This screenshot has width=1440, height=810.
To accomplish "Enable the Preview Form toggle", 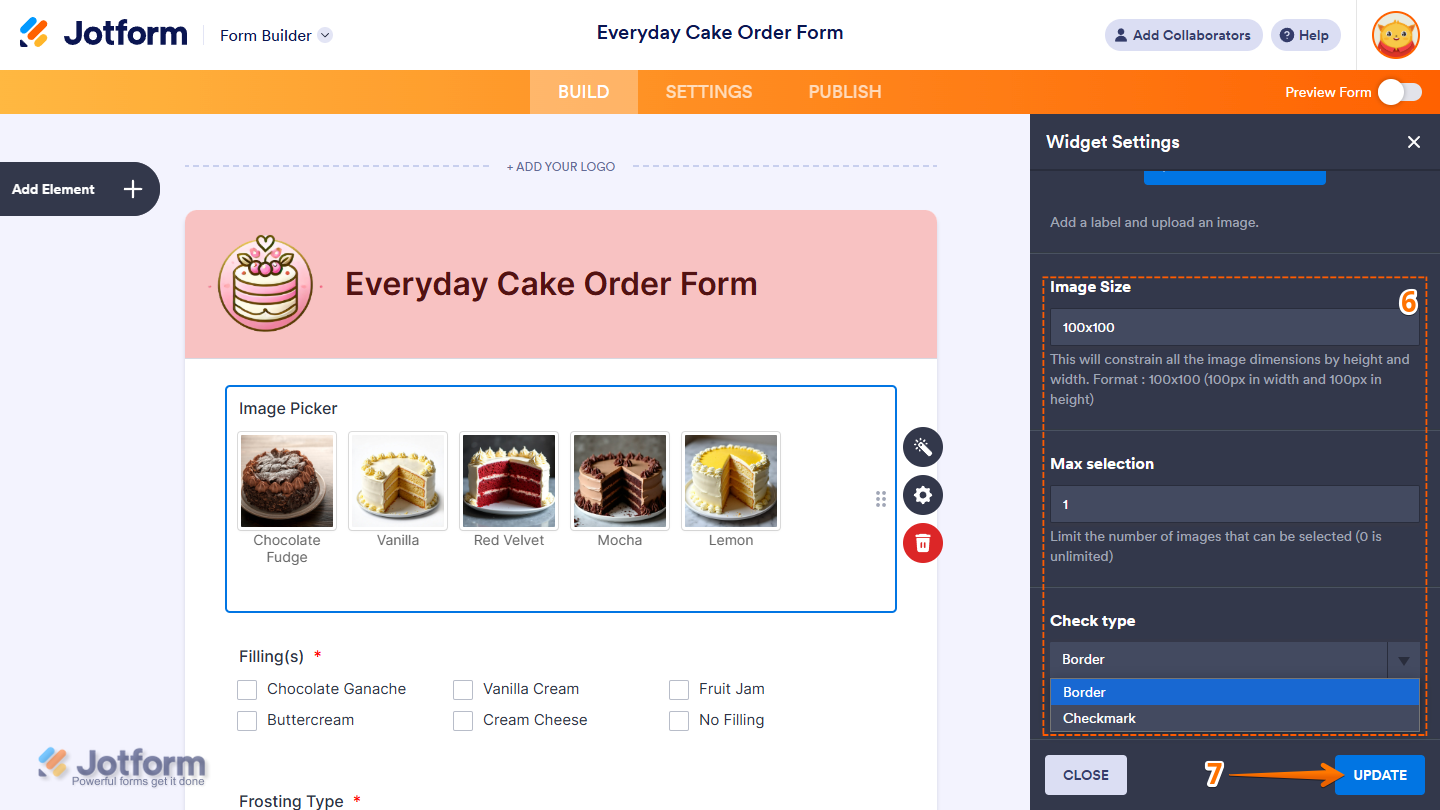I will [1399, 91].
